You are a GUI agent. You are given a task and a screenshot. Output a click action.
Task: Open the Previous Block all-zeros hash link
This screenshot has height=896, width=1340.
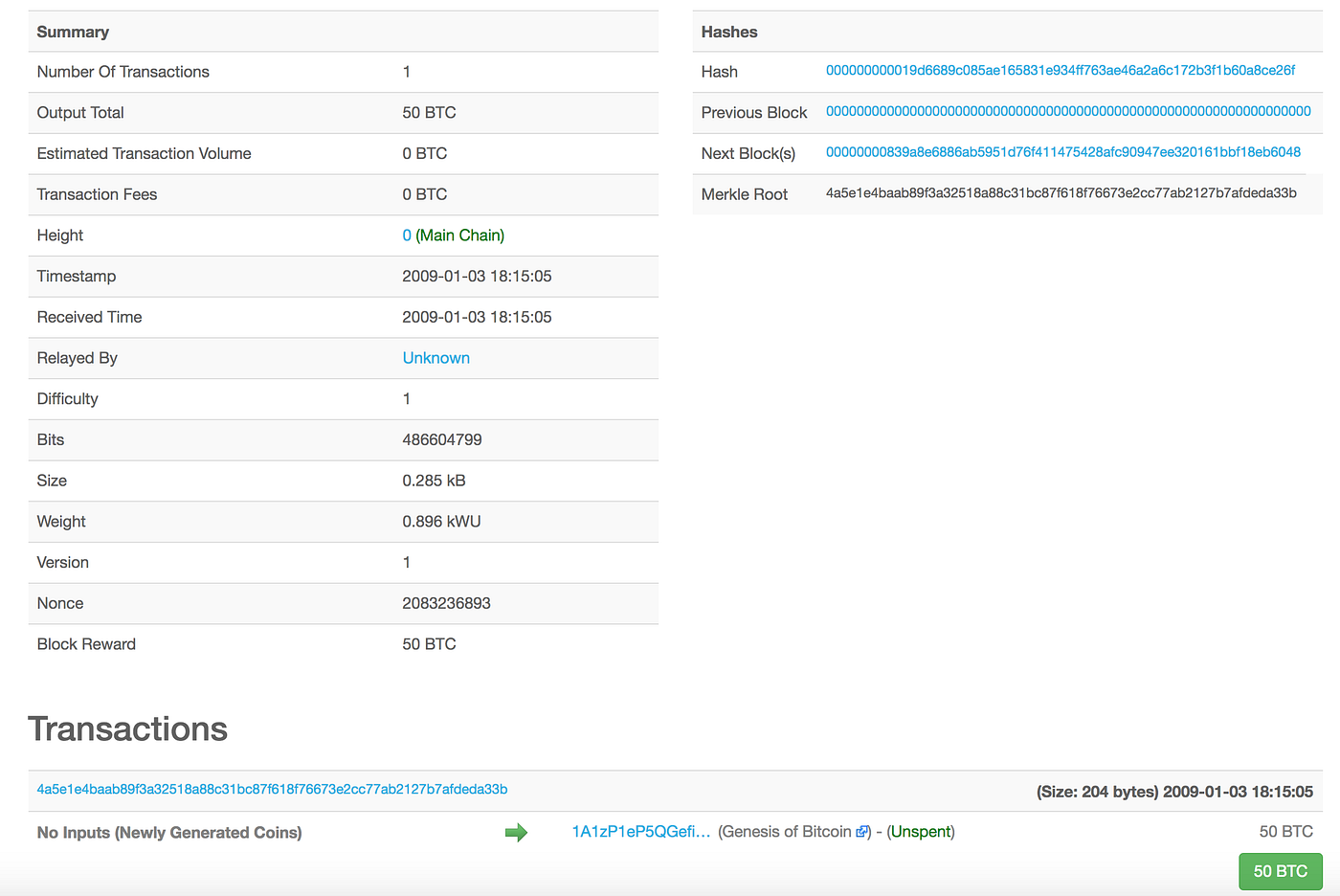pos(1068,112)
